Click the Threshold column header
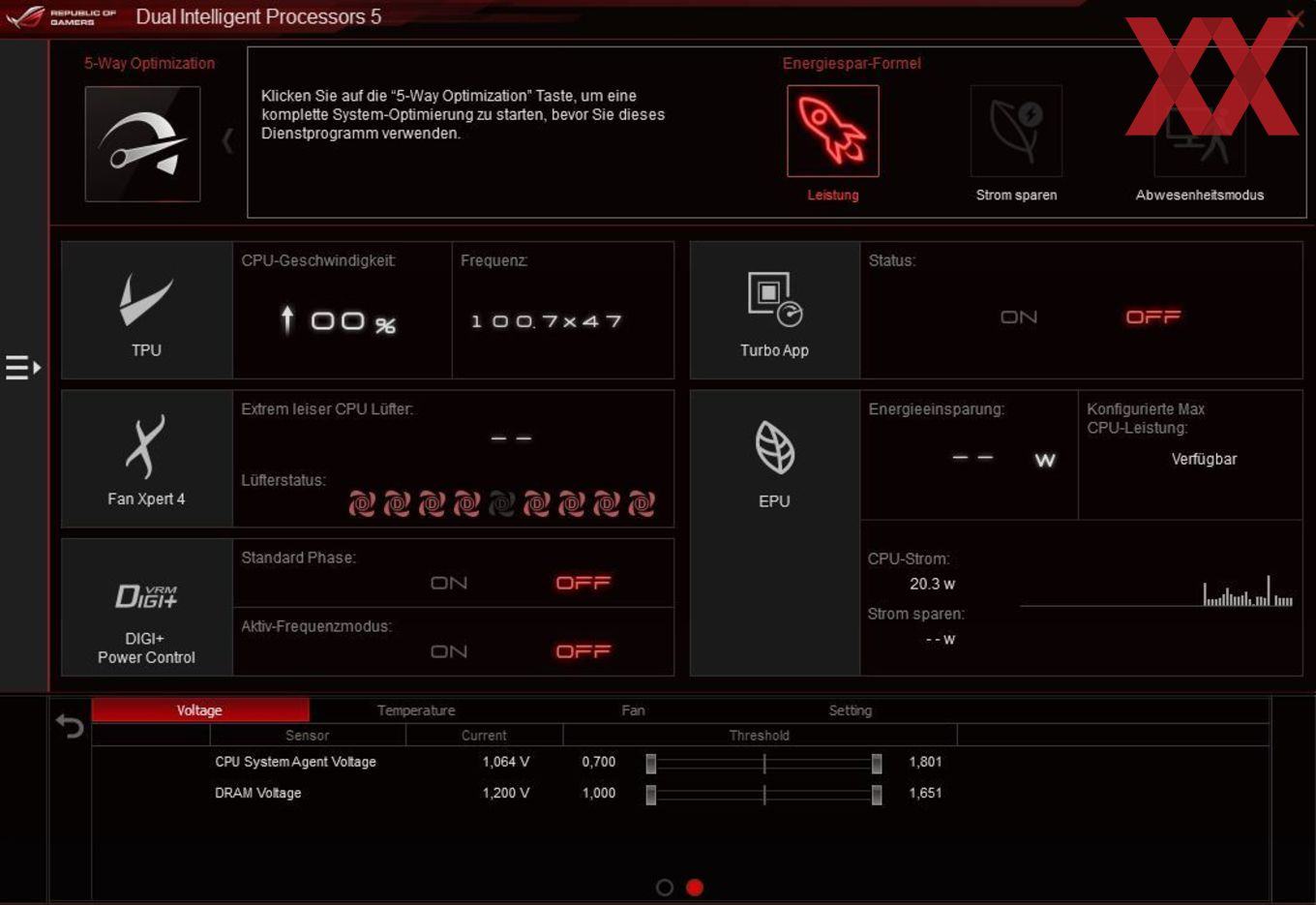The image size is (1316, 905). tap(760, 736)
